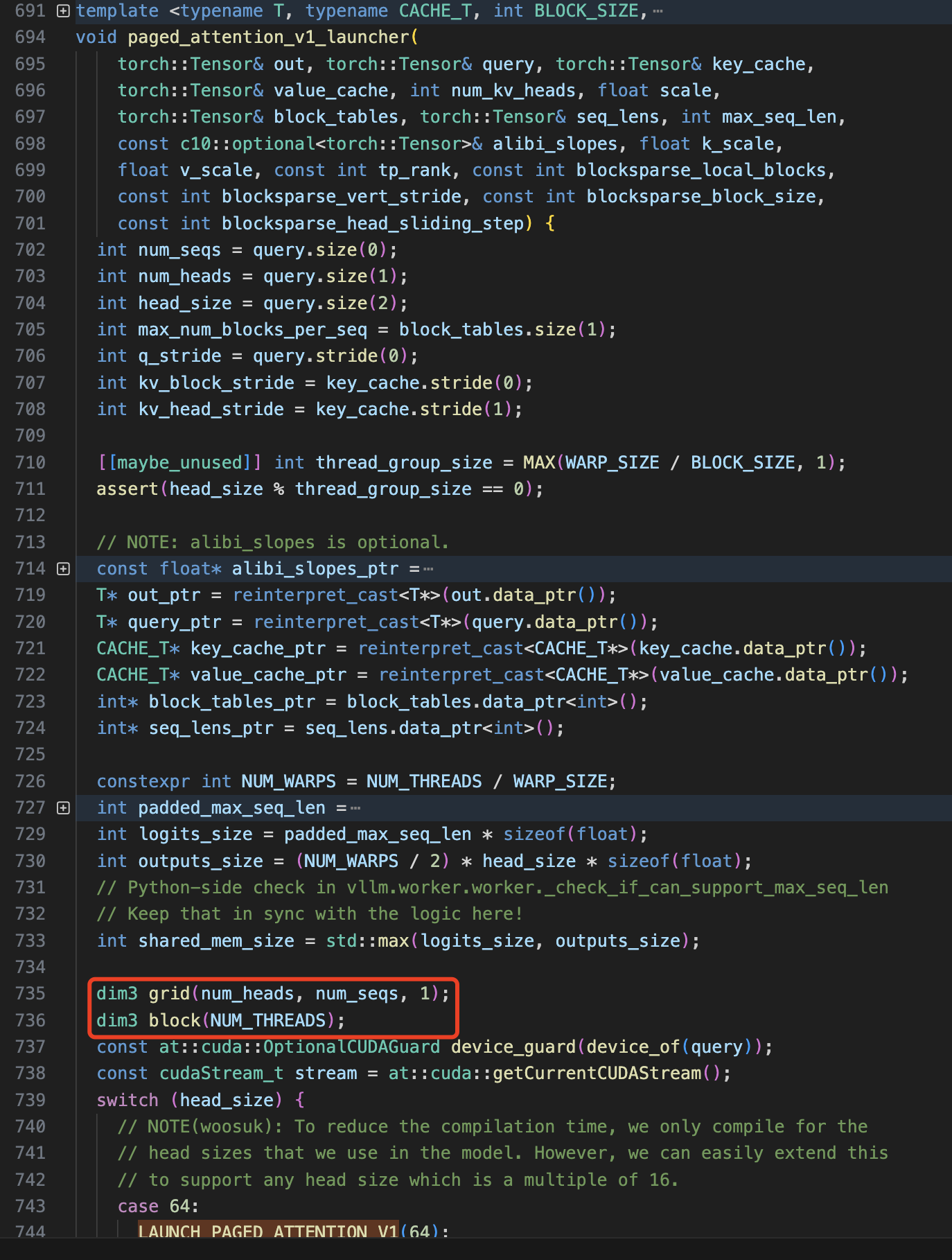The height and width of the screenshot is (1260, 952).
Task: Click seq_lens_ptr on line 724
Action: (211, 728)
